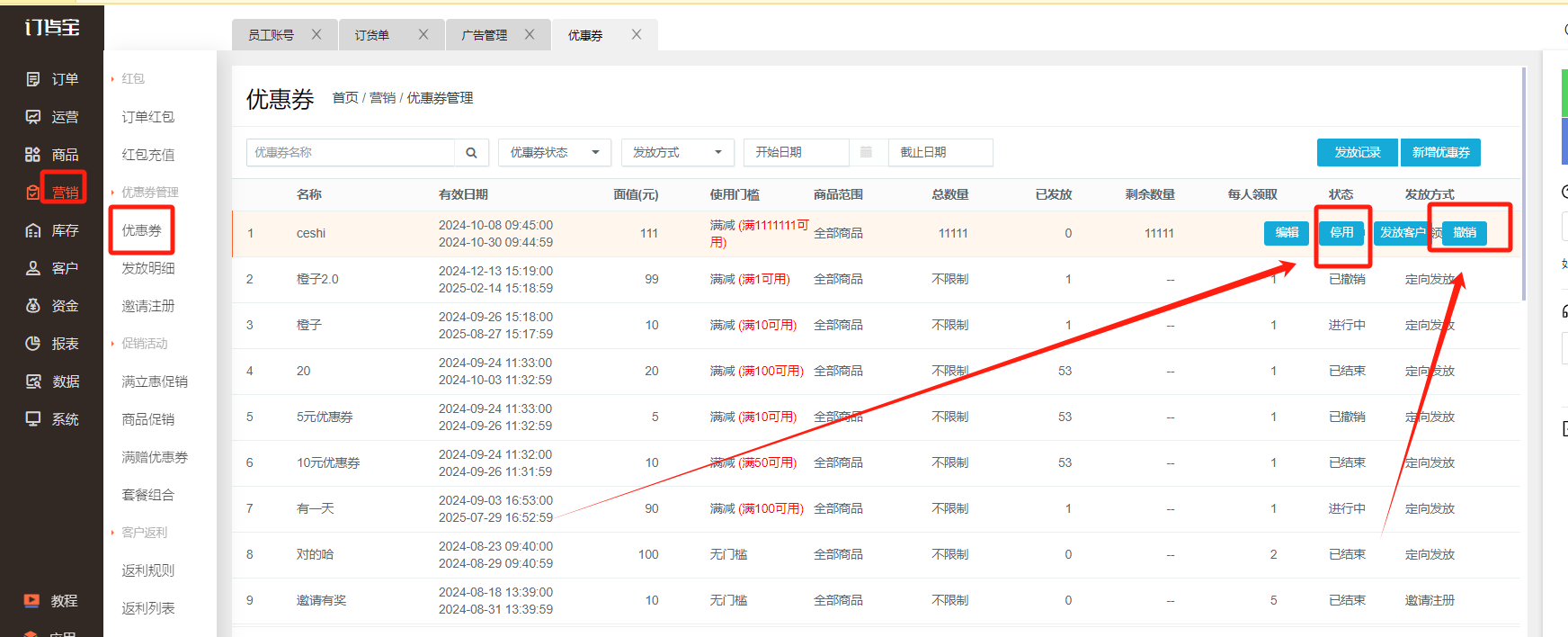Close the 订货单 tab

pyautogui.click(x=423, y=34)
